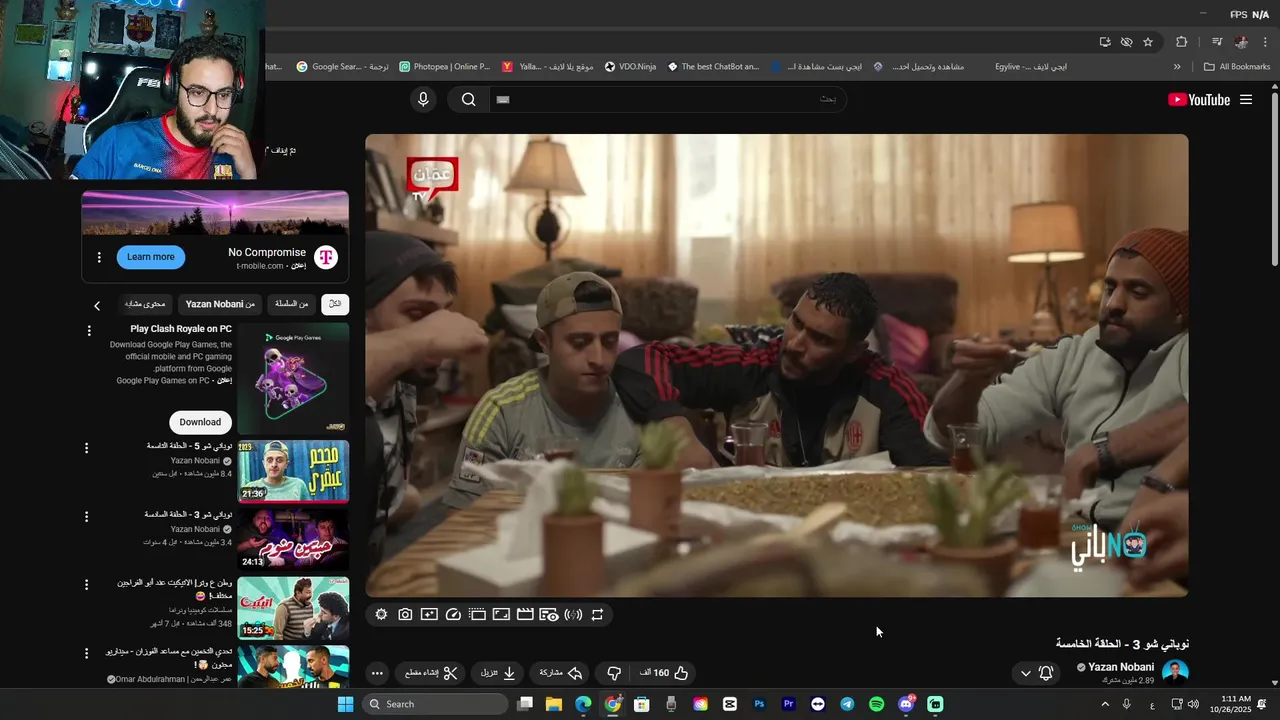
Task: Open the Photopea bookmark
Action: click(x=445, y=67)
